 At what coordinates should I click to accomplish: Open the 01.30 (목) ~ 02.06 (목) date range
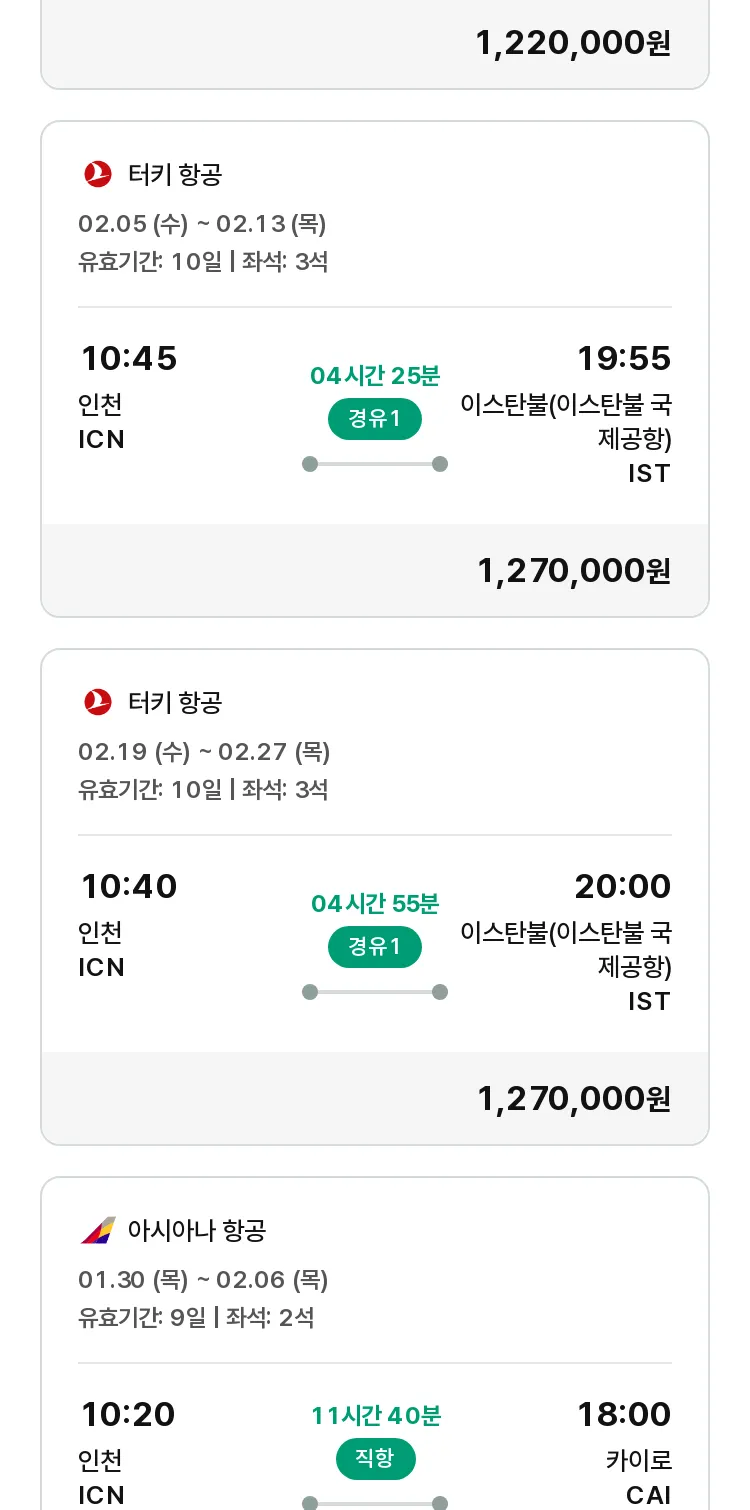click(203, 1279)
